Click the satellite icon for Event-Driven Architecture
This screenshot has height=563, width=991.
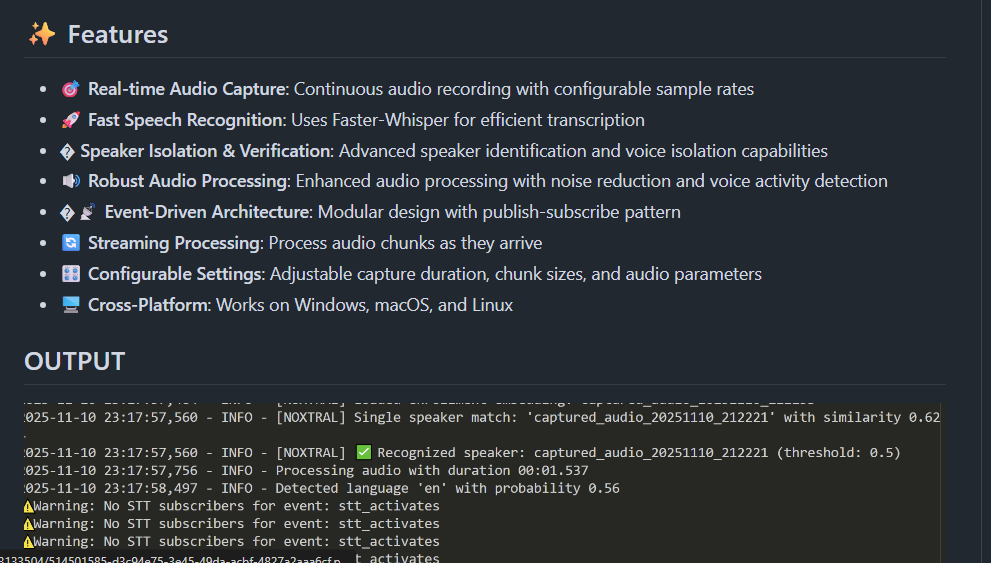[89, 212]
